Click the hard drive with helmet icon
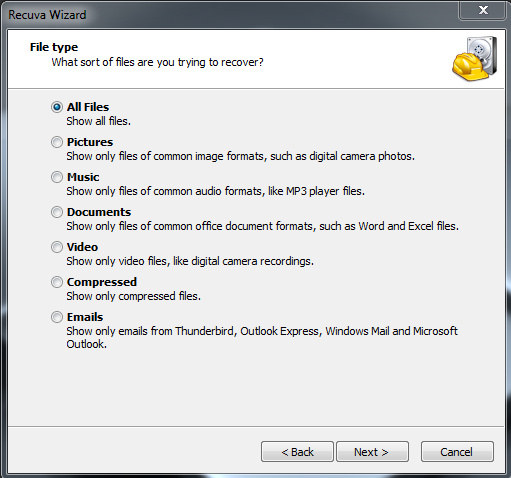This screenshot has width=511, height=478. tap(475, 59)
